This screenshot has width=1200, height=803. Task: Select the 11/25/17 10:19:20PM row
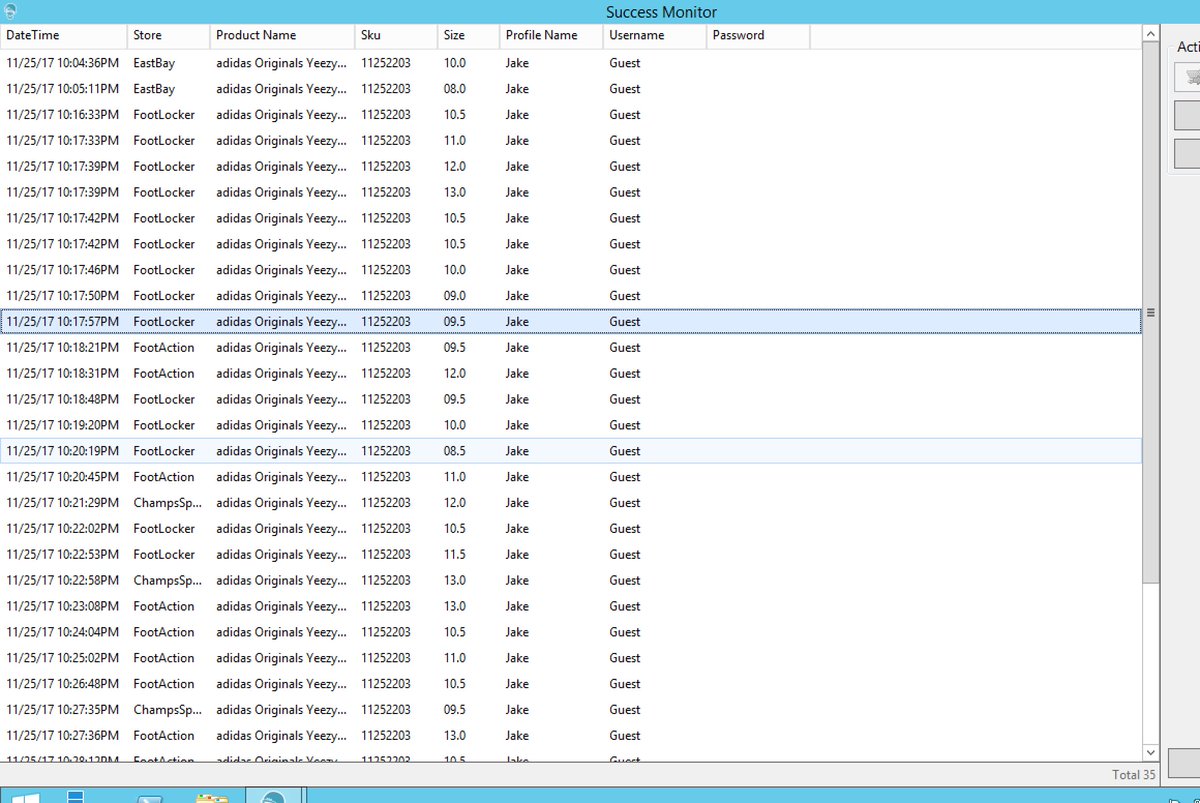tap(571, 425)
